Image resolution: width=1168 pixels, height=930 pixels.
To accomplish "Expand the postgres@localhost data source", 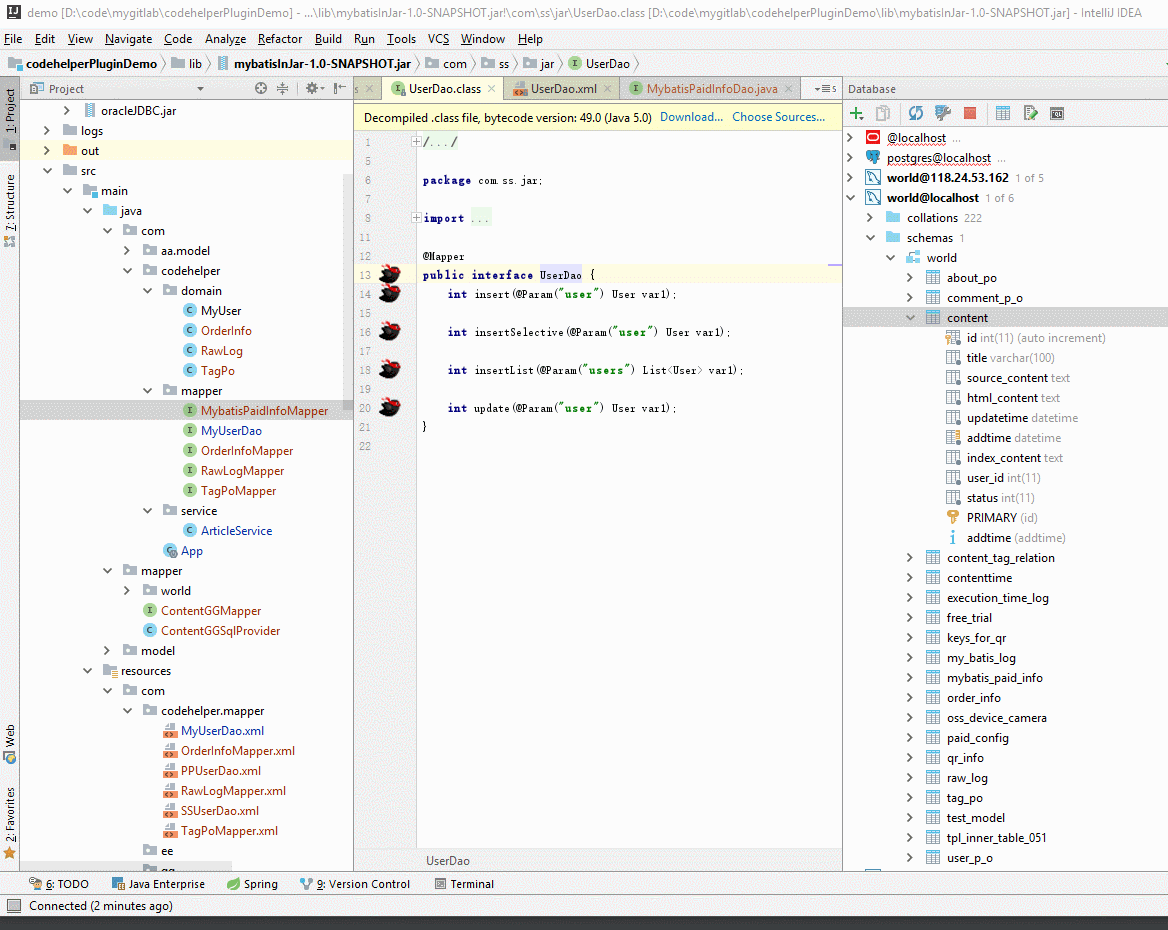I will (x=851, y=157).
